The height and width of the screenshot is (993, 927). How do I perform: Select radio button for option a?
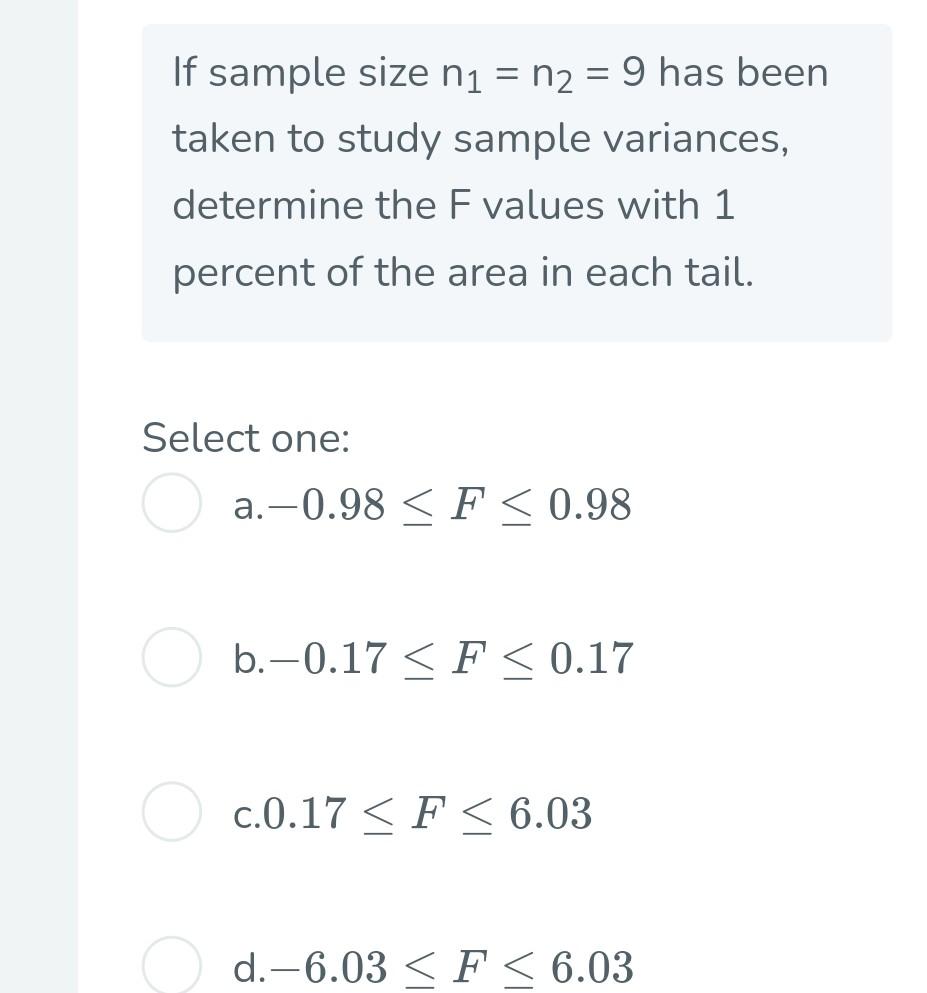(x=172, y=503)
